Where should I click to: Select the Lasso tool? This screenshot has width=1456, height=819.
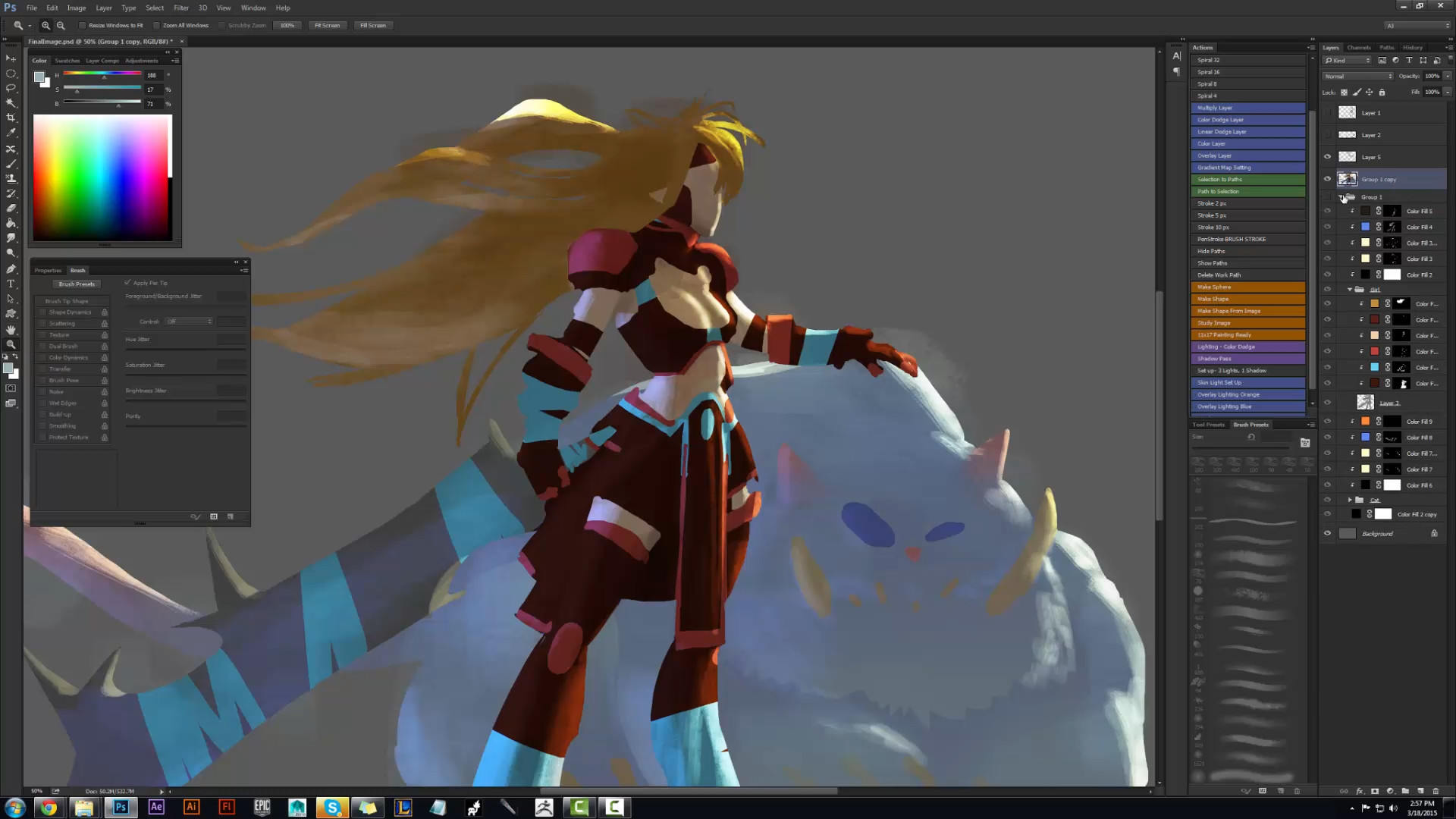11,88
